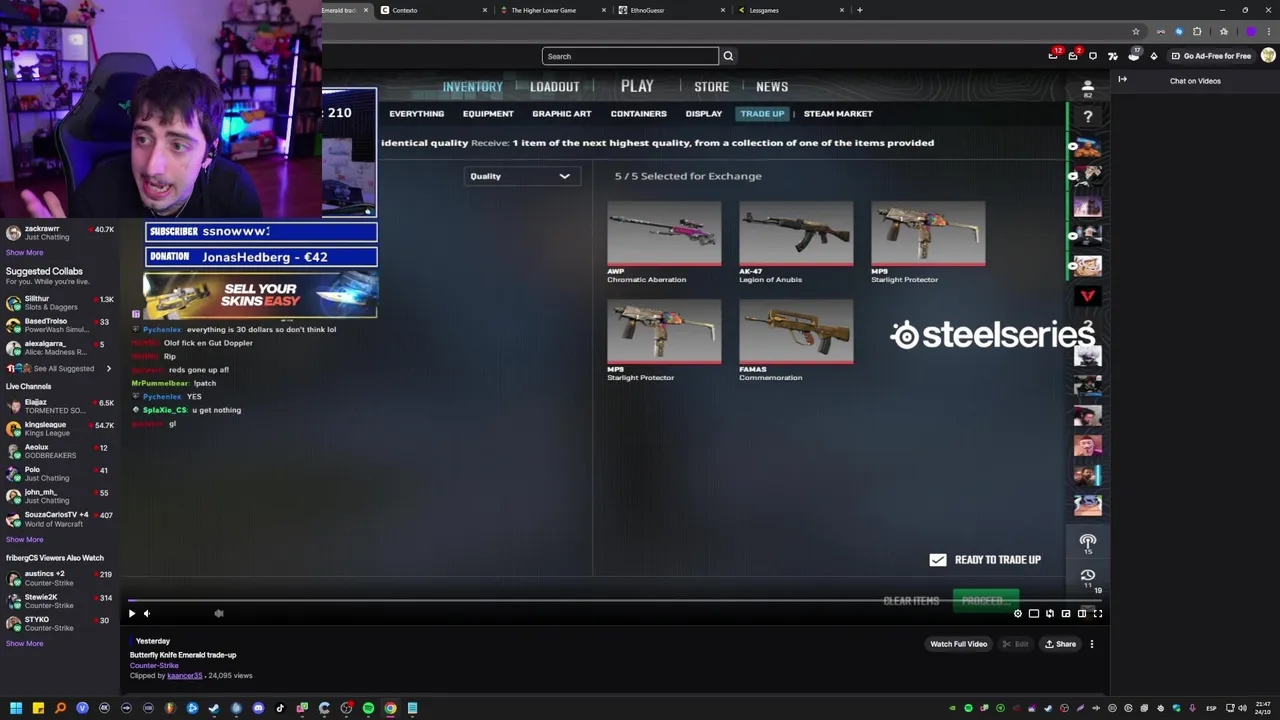Open clip player settings gear
The width and height of the screenshot is (1280, 720).
click(1018, 614)
